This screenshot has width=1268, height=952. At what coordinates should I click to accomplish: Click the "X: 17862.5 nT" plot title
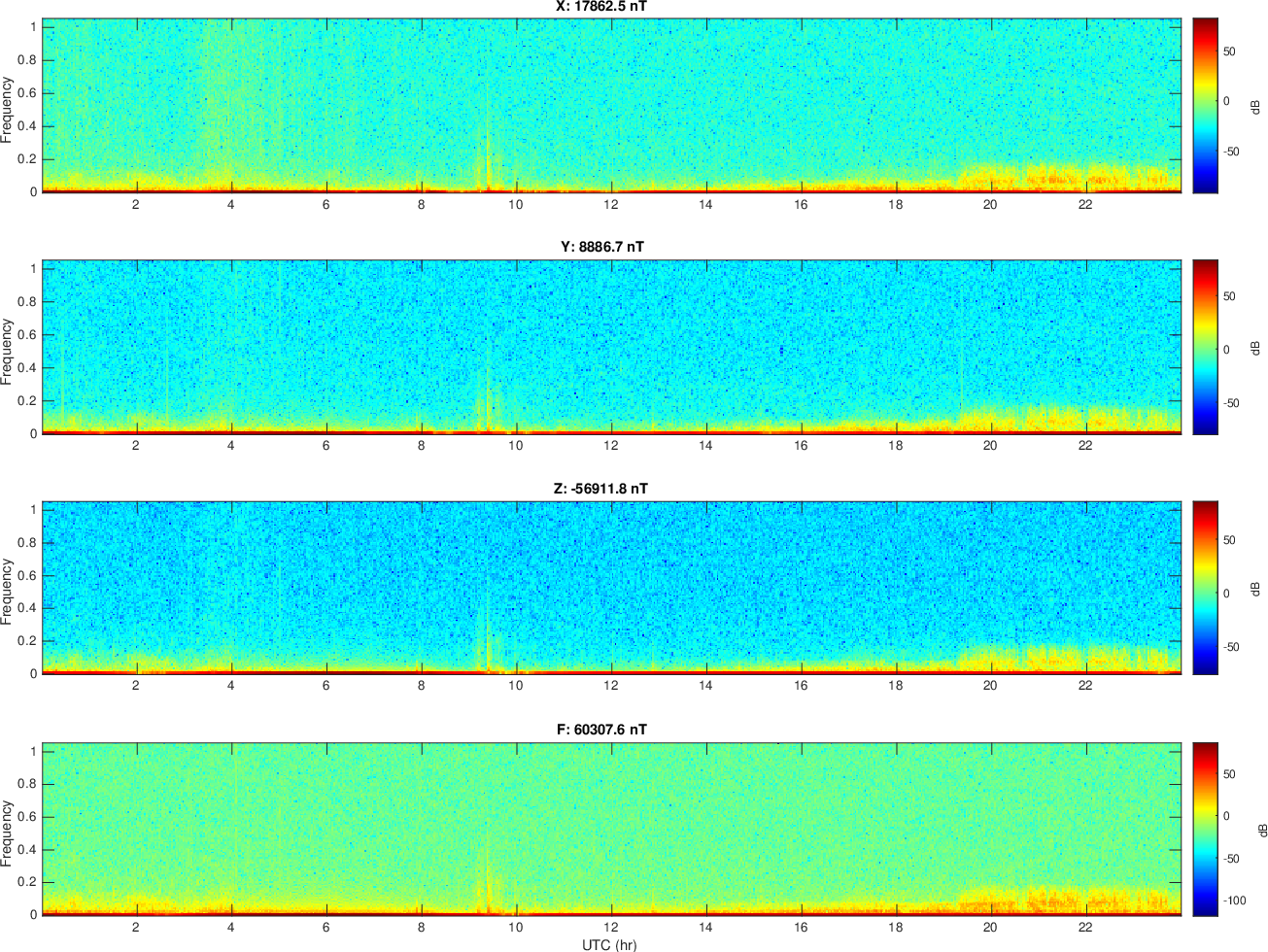(601, 7)
